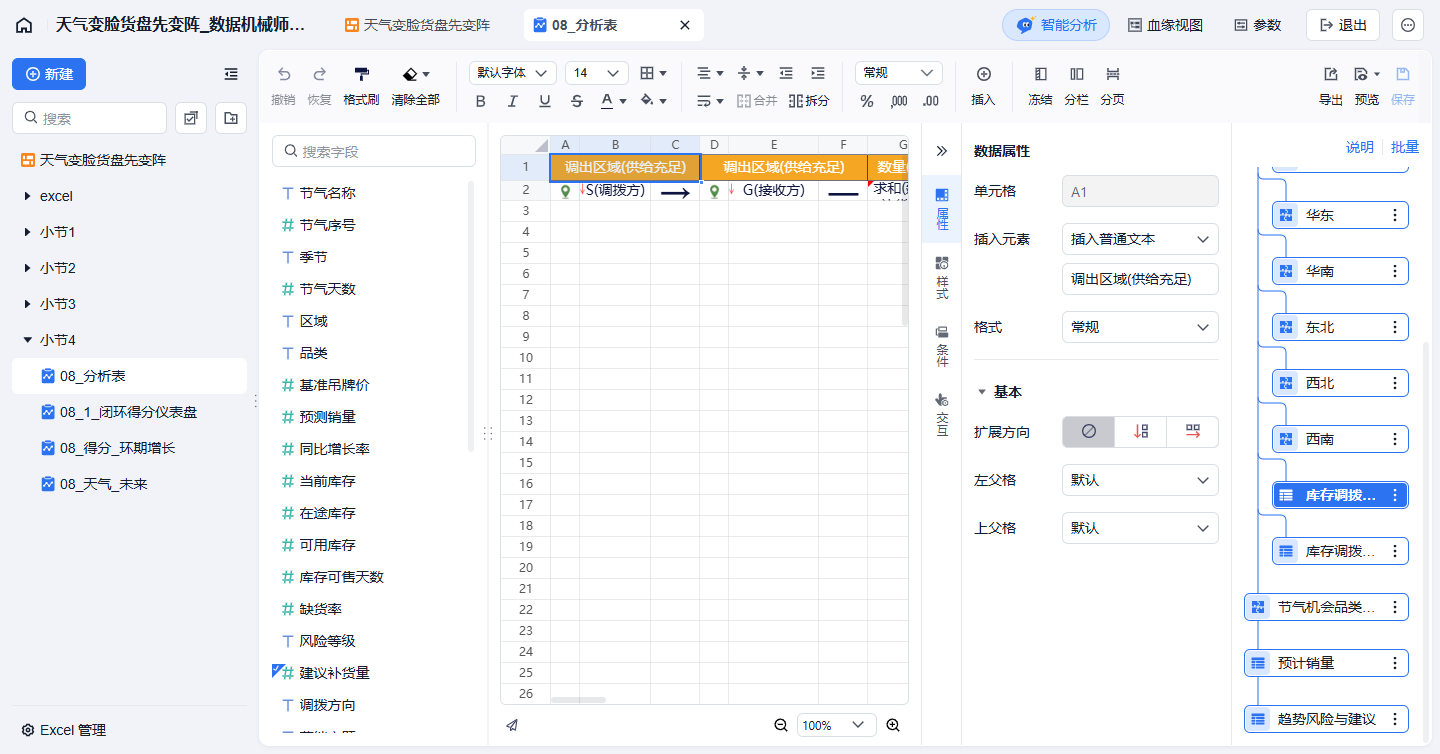Screen dimensions: 1440x754
Task: Increase the cell indent
Action: 818,73
